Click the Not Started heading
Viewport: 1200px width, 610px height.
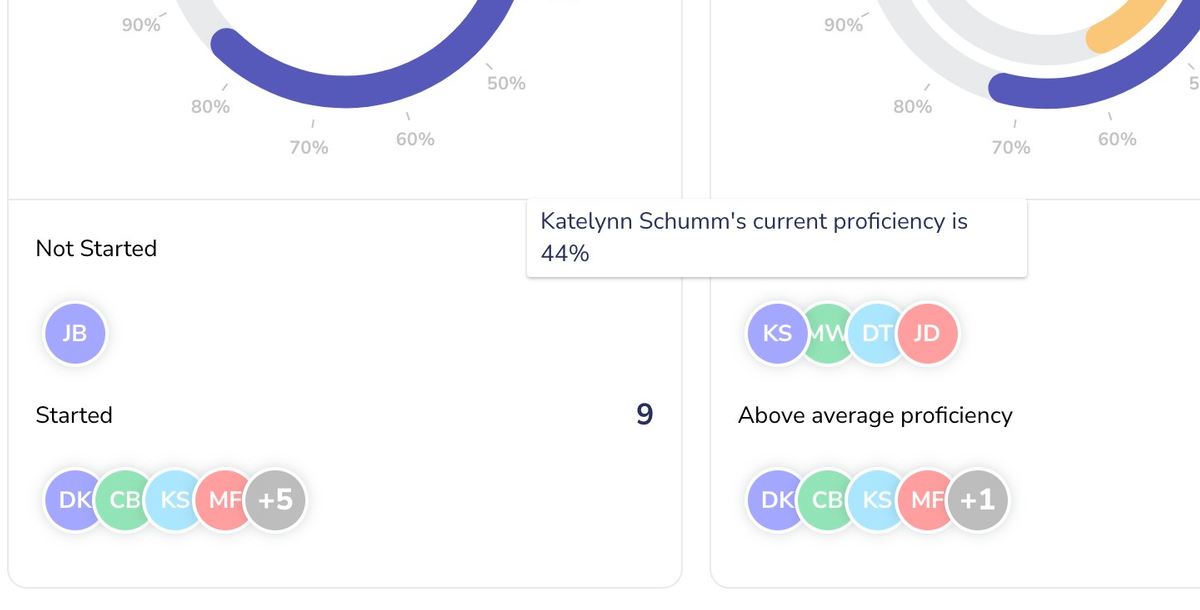click(96, 248)
